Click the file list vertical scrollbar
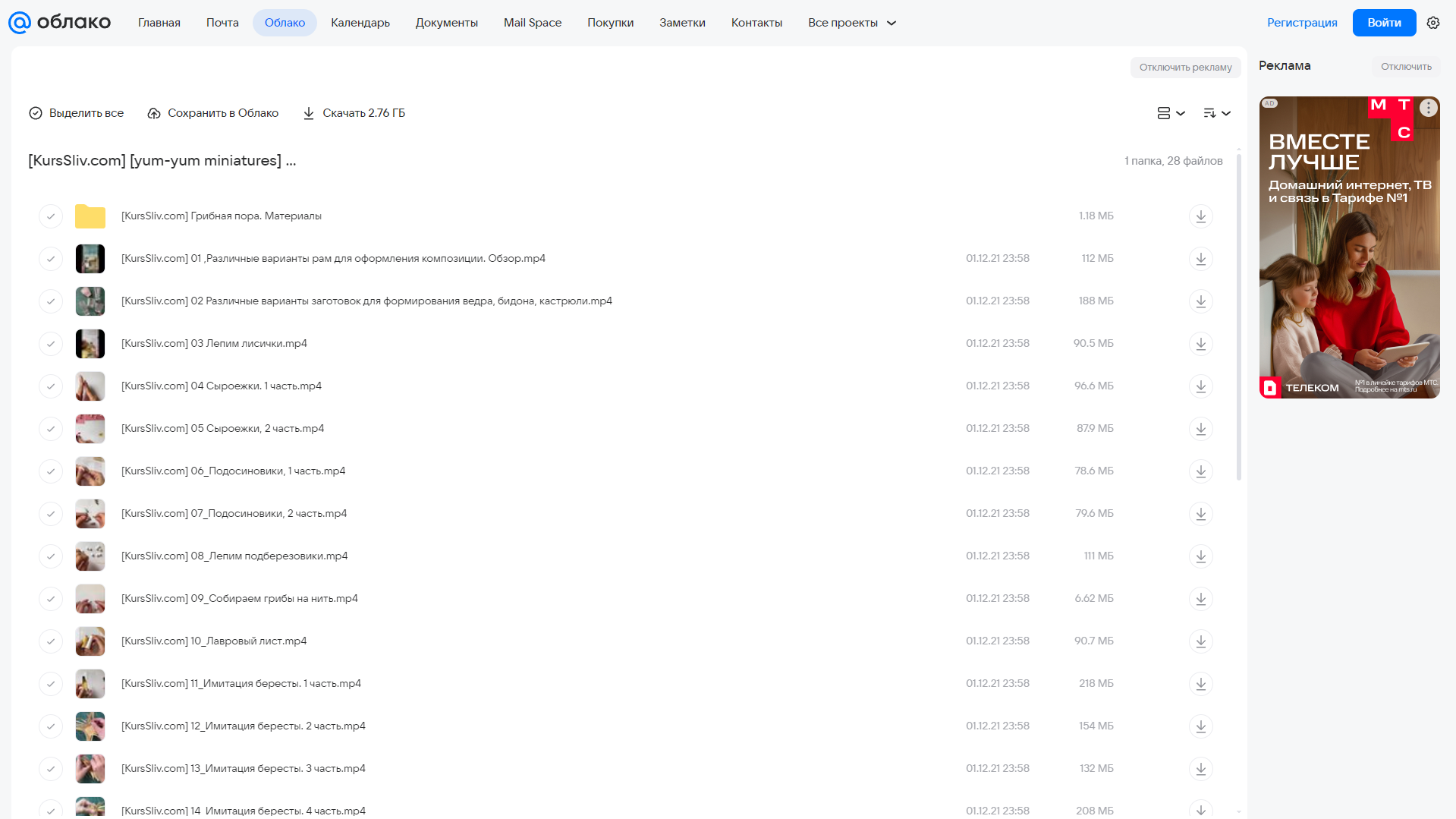The width and height of the screenshot is (1456, 819). [x=1238, y=319]
